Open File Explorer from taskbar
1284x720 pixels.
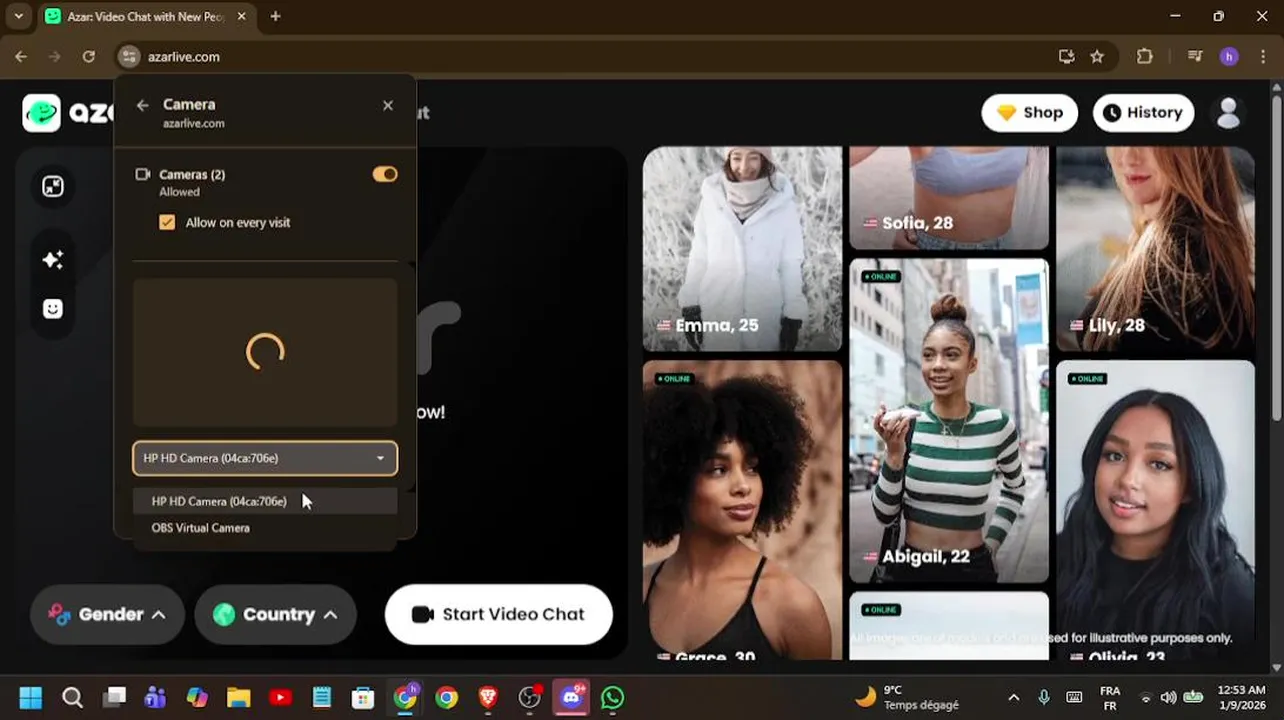click(238, 697)
